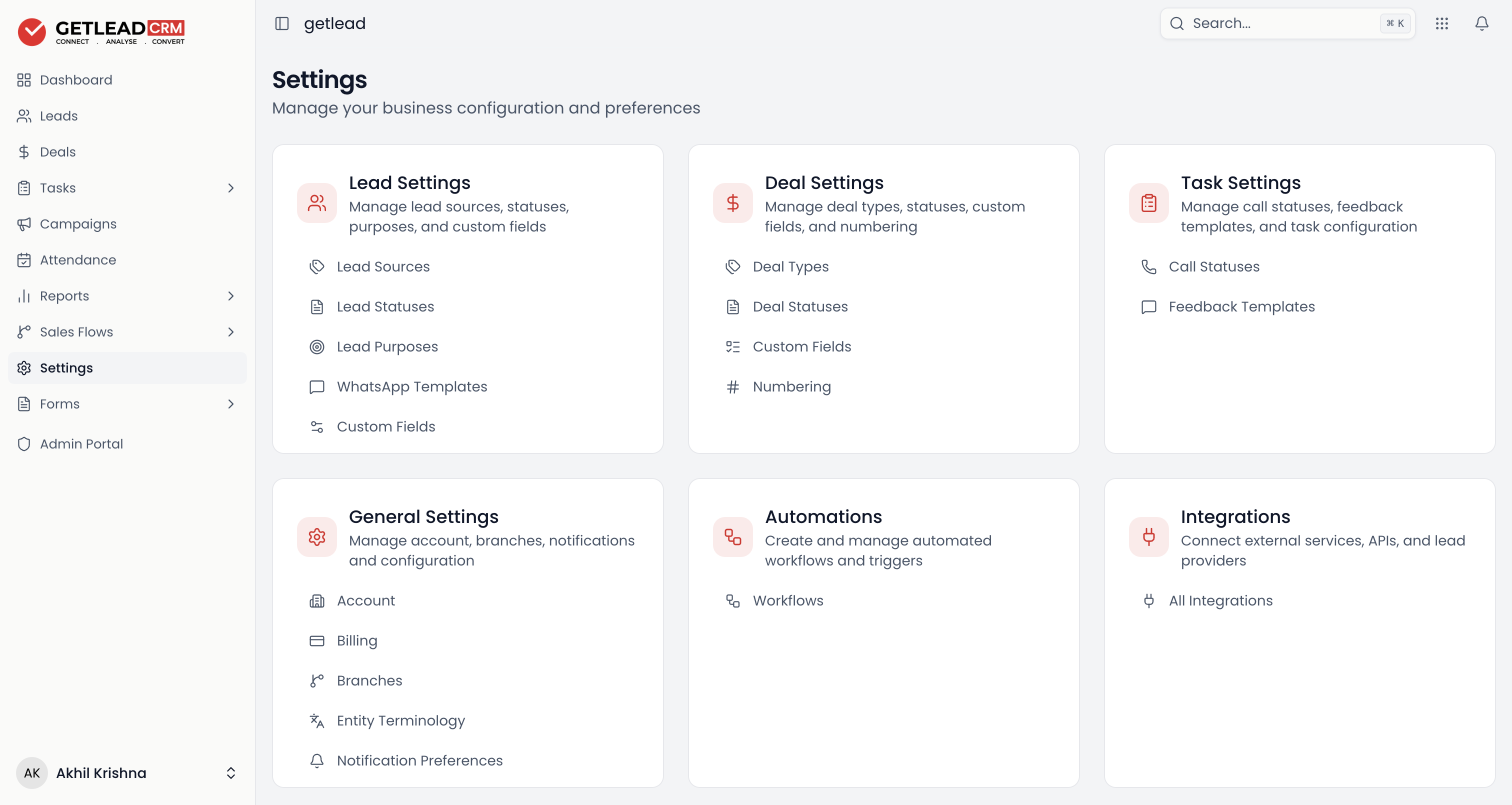Click the WhatsApp Templates chat icon
The width and height of the screenshot is (1512, 805).
tap(317, 387)
